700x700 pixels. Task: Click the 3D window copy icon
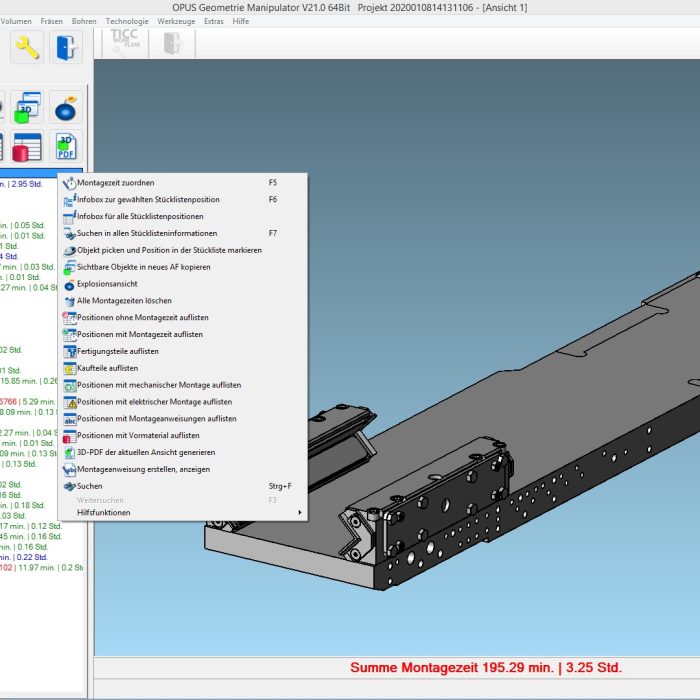coord(27,107)
